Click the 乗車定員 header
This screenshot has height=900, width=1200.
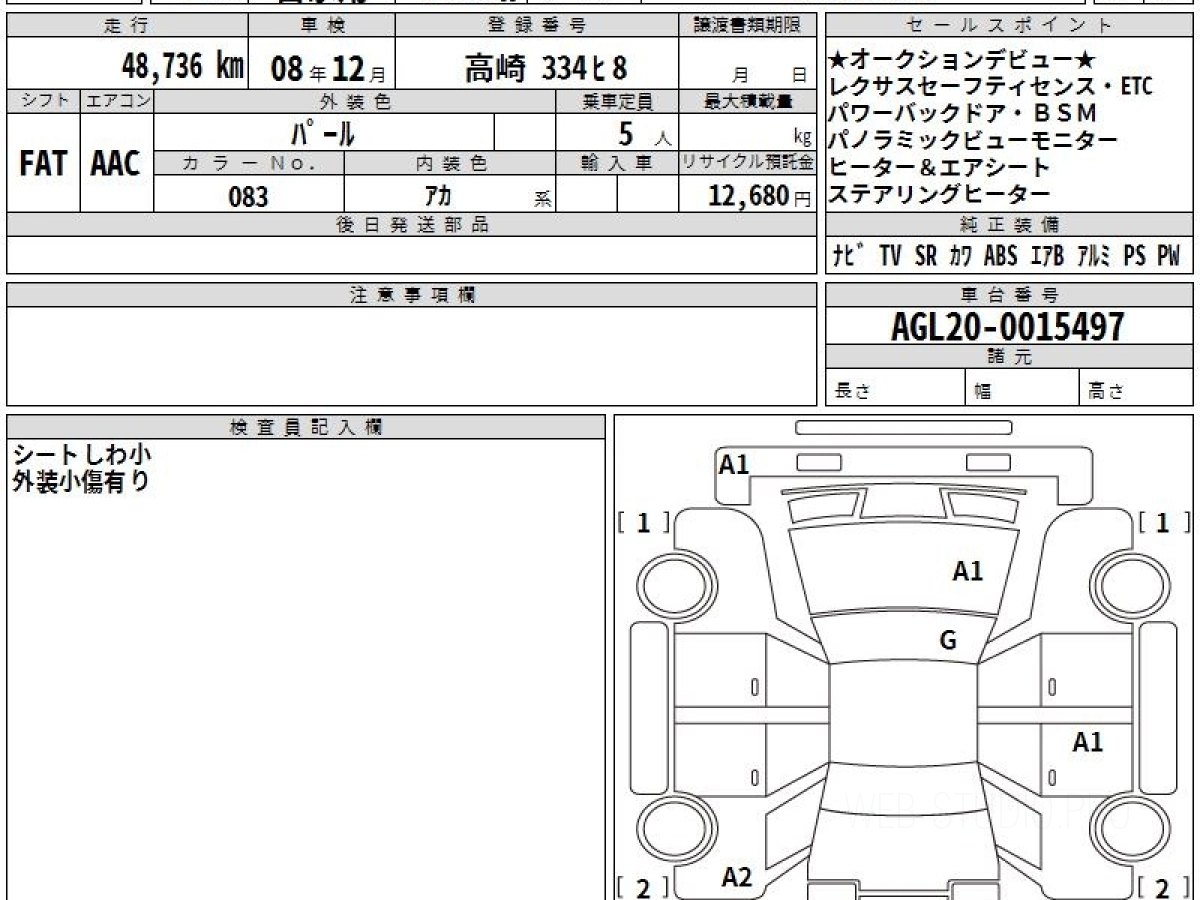617,101
